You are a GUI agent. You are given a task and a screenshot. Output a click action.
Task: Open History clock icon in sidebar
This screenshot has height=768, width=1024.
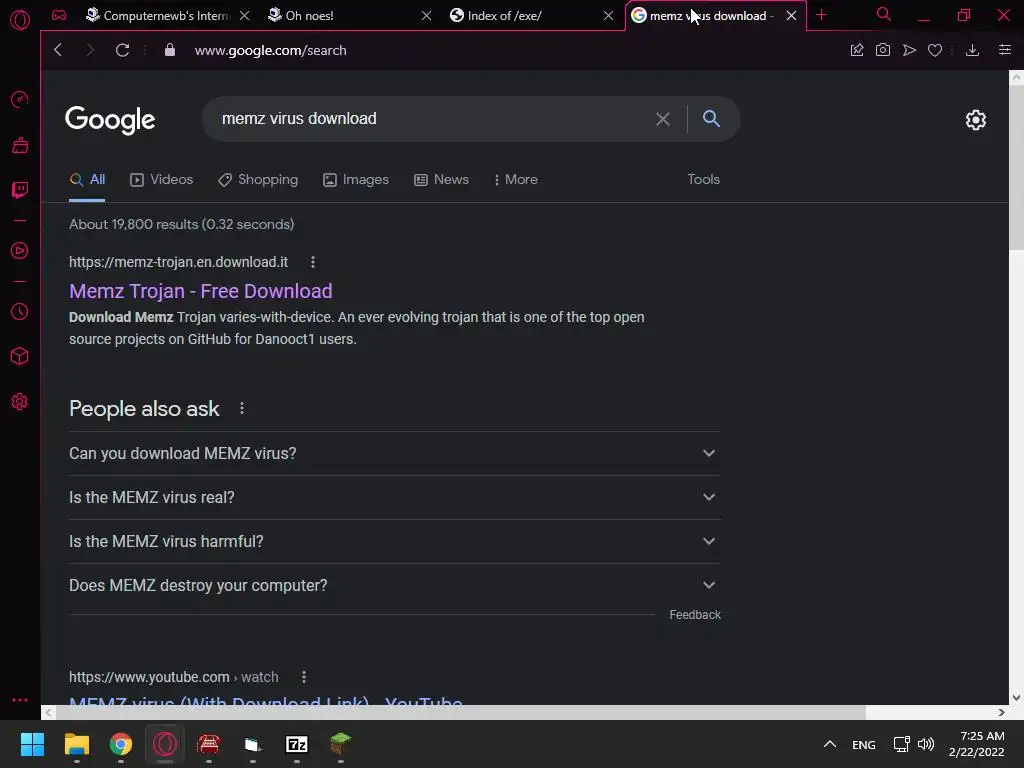pos(20,312)
